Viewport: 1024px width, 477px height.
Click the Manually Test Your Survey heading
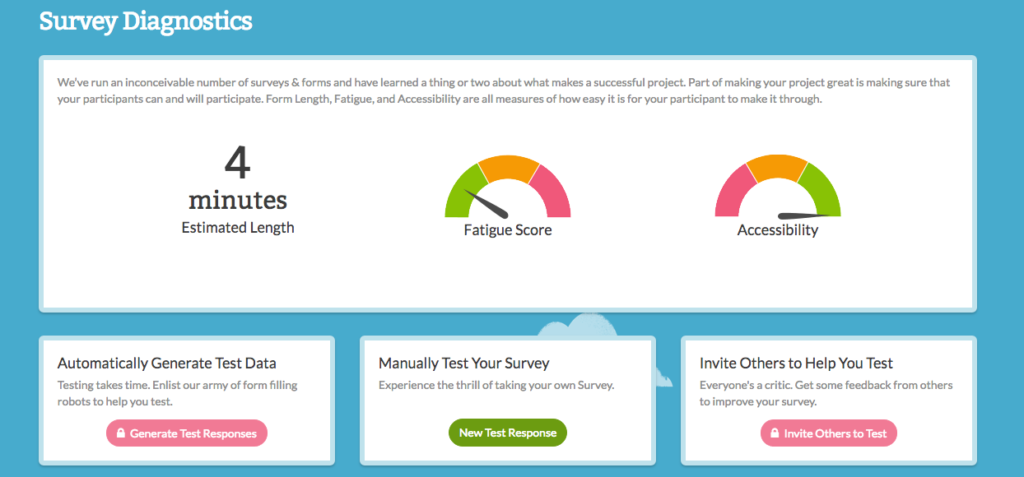point(464,363)
